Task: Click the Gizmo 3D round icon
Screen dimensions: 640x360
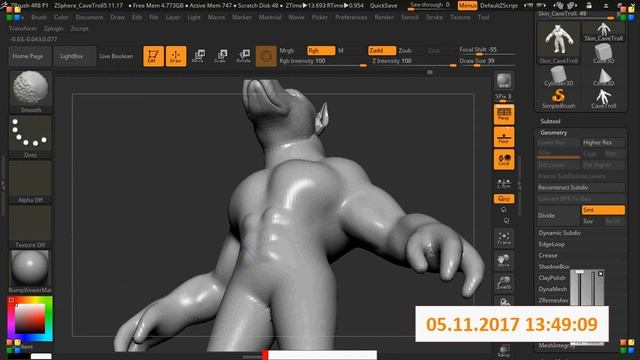Action: click(266, 56)
